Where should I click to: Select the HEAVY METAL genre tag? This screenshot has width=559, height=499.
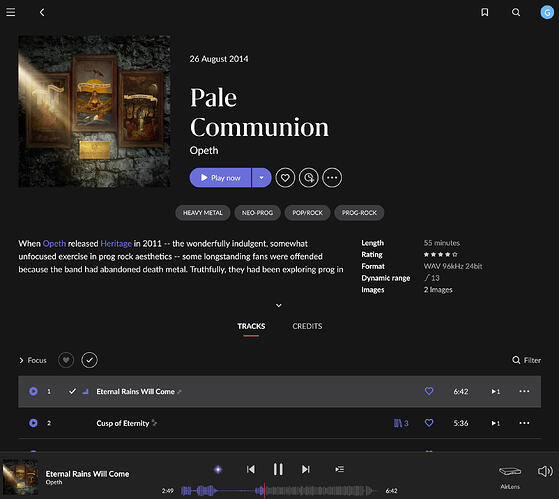click(x=202, y=213)
